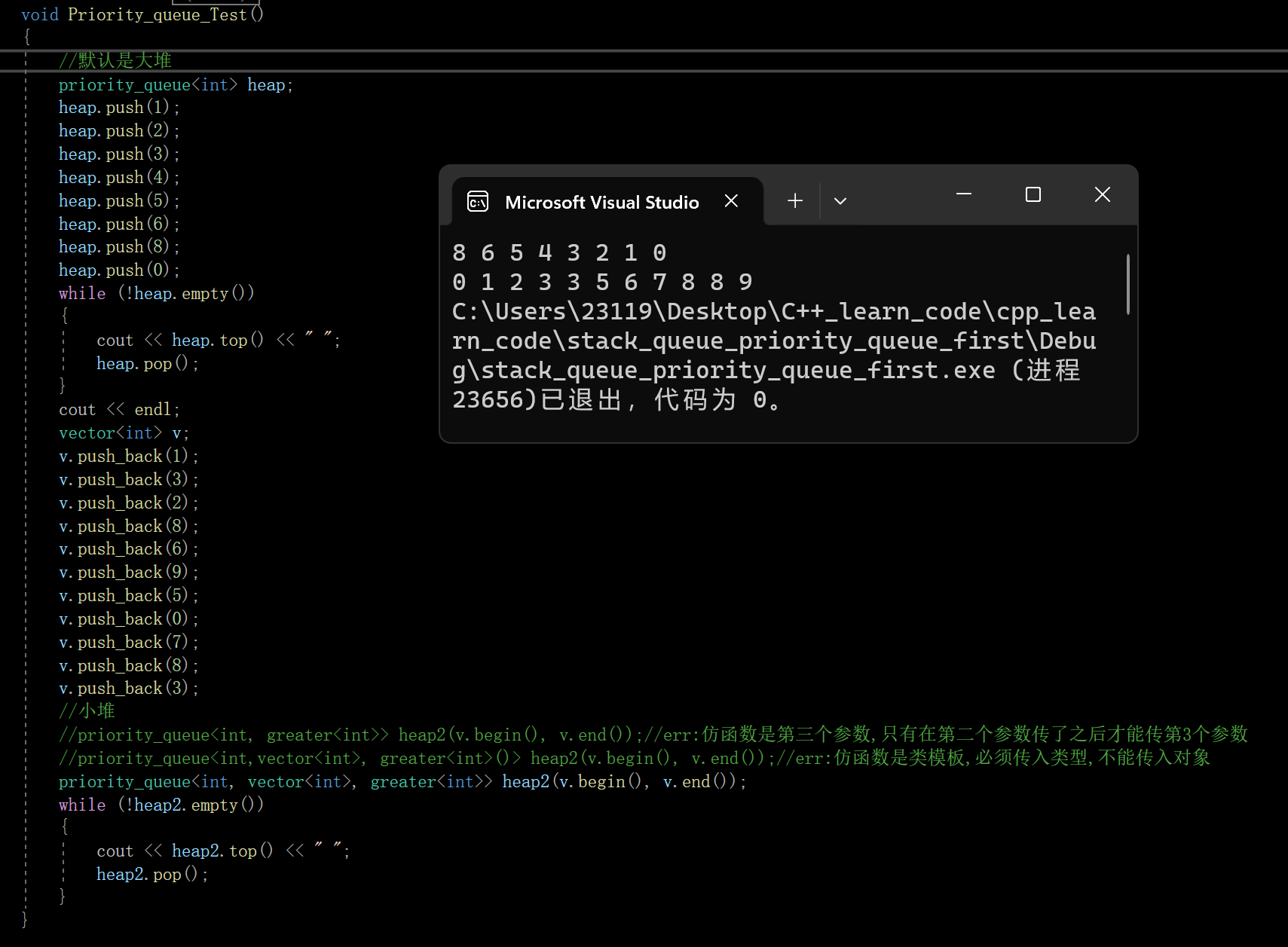Click the commented line with 'greater<int>()> heap2'
This screenshot has height=947, width=1288.
(x=635, y=758)
